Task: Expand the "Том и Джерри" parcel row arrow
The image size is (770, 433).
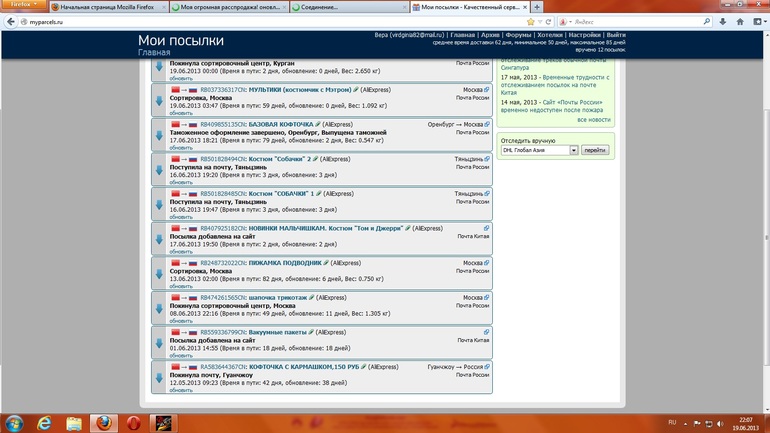Action: [x=159, y=239]
